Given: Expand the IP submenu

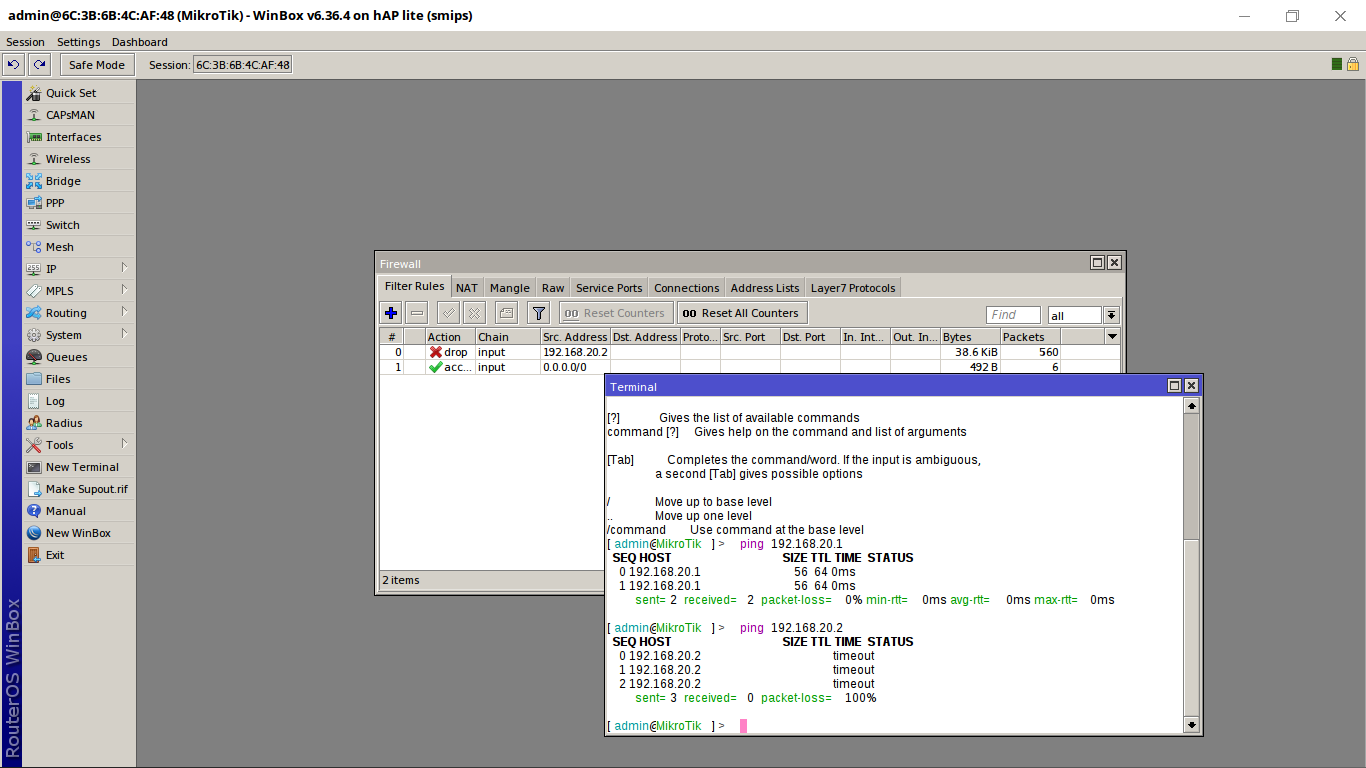Looking at the screenshot, I should (x=79, y=269).
